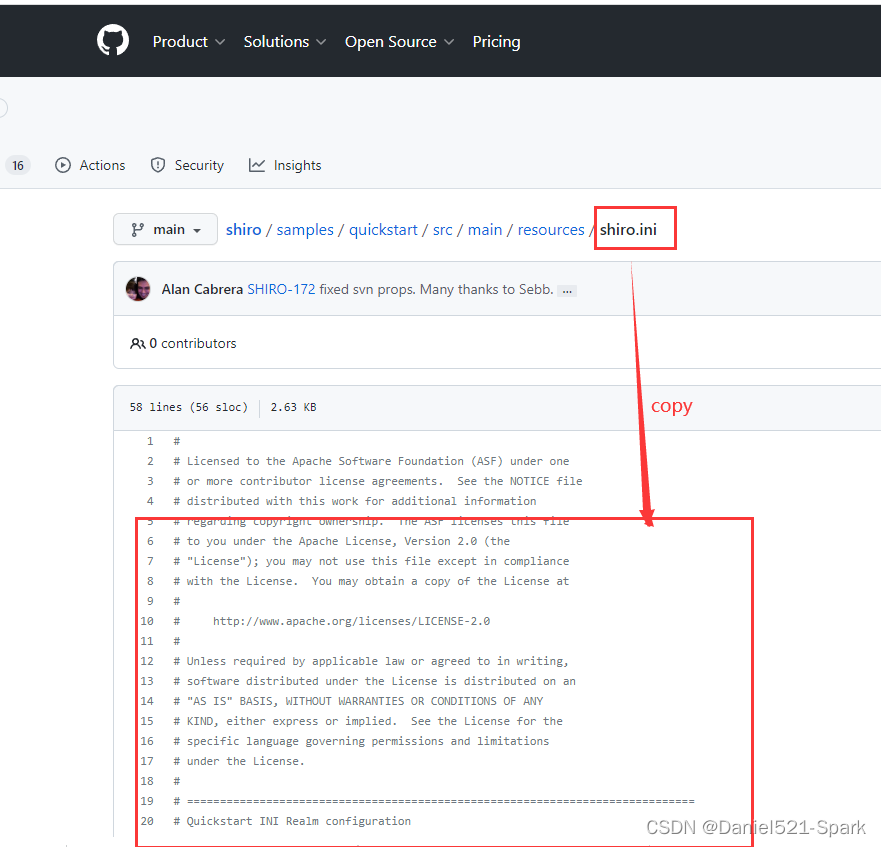881x847 pixels.
Task: Open the quickstart folder breadcrumb
Action: [383, 230]
